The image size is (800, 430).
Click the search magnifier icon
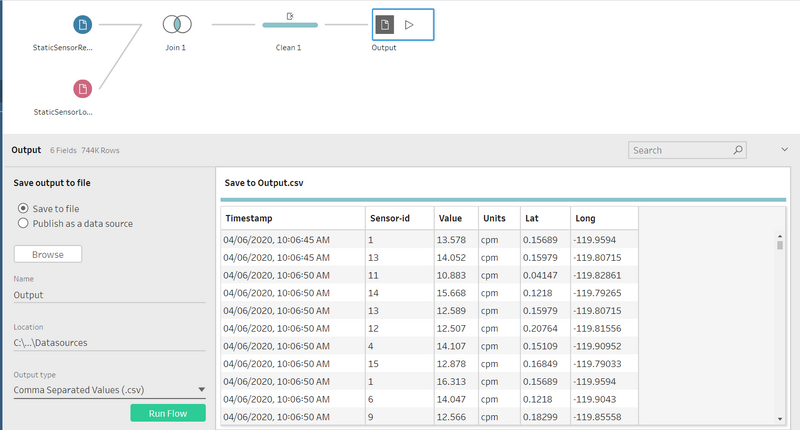tap(738, 150)
